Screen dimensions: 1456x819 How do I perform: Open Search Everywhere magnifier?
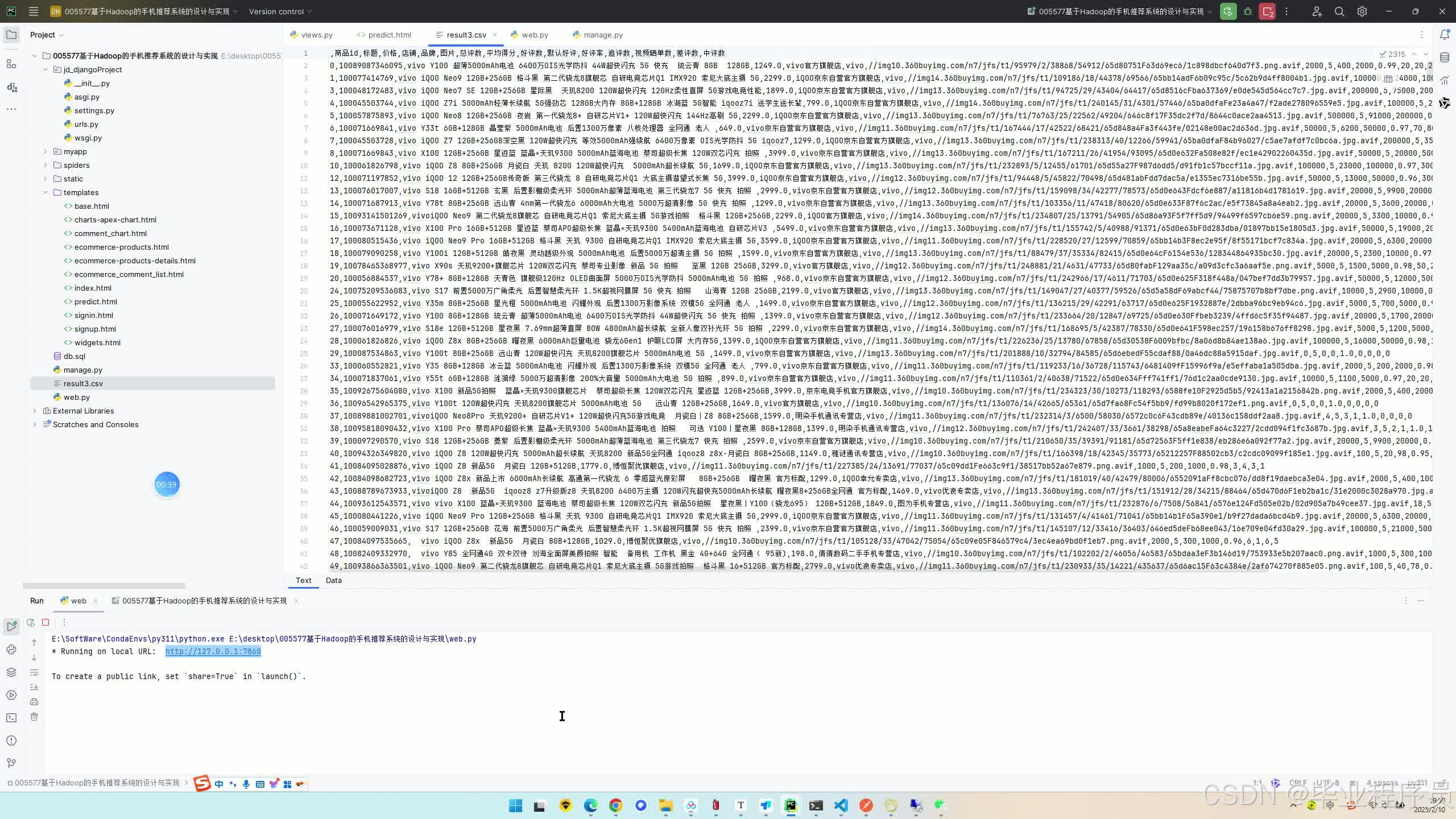[x=1339, y=11]
